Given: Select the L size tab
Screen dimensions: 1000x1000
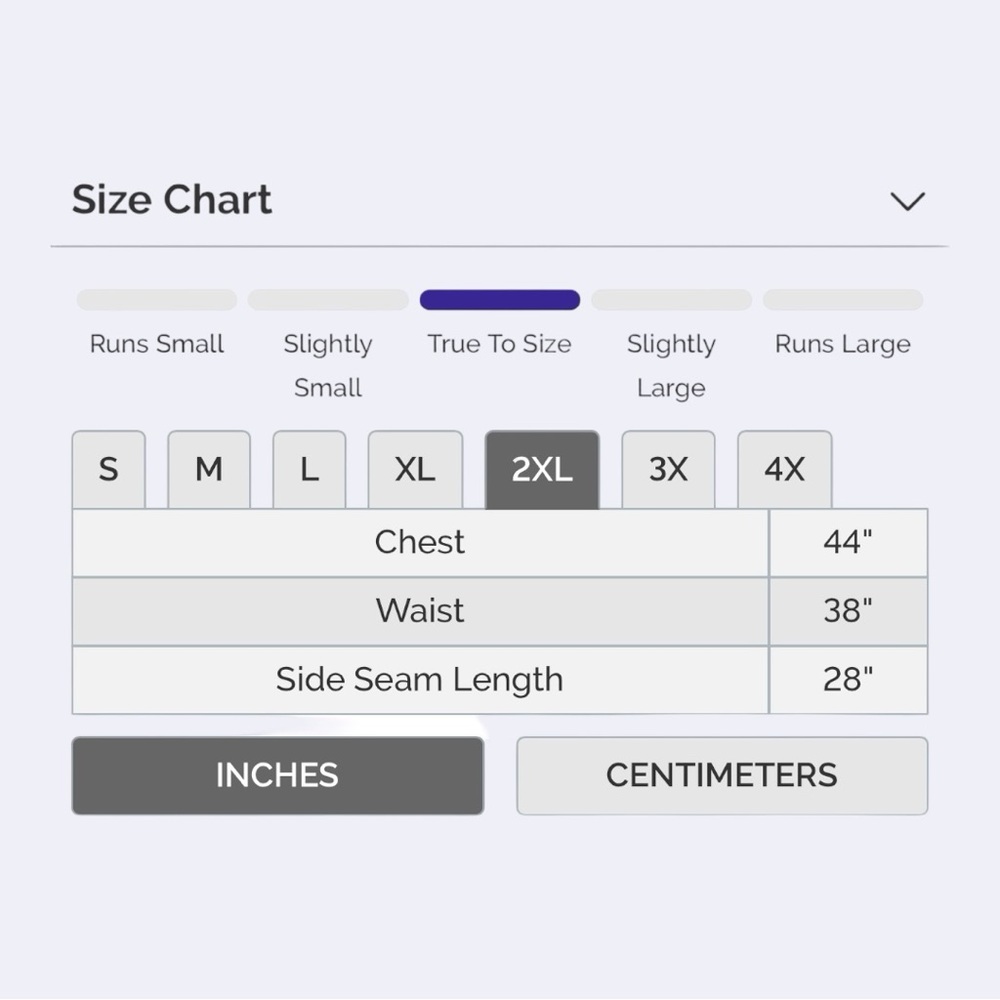Looking at the screenshot, I should pos(309,469).
